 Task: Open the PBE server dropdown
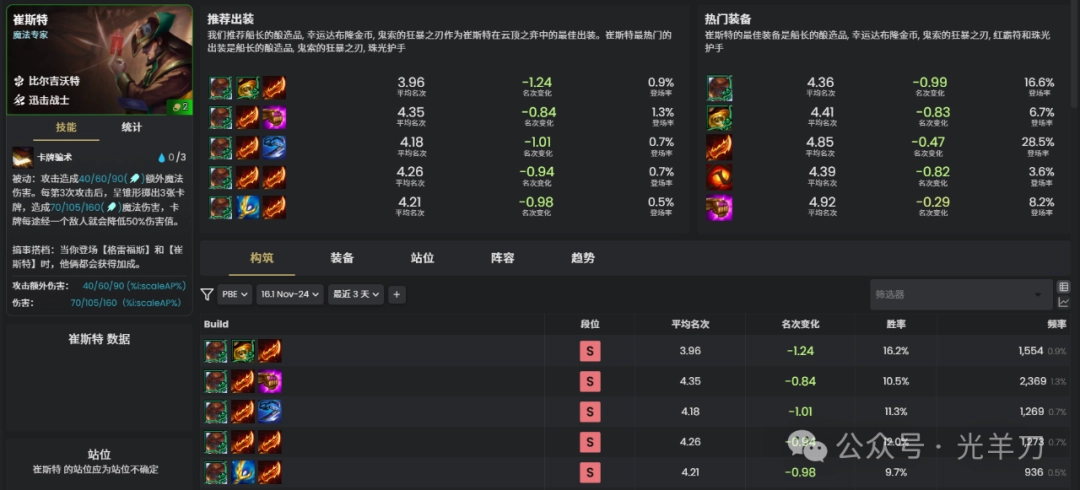tap(235, 295)
